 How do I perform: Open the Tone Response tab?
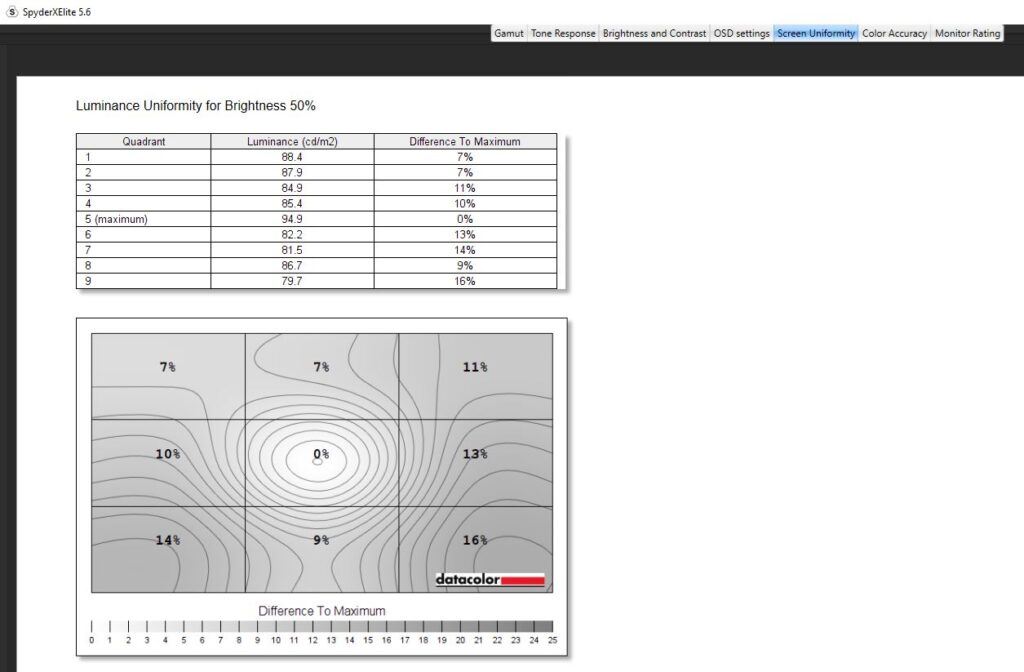coord(563,33)
